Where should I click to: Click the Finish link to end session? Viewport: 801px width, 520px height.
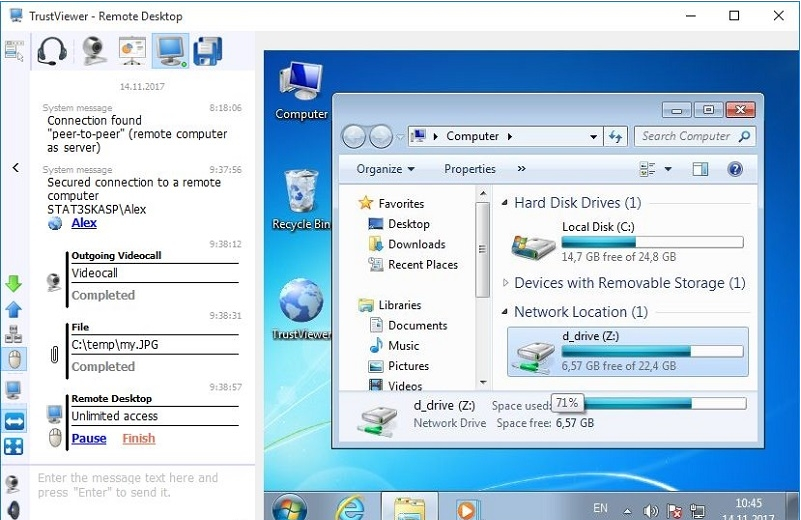139,438
